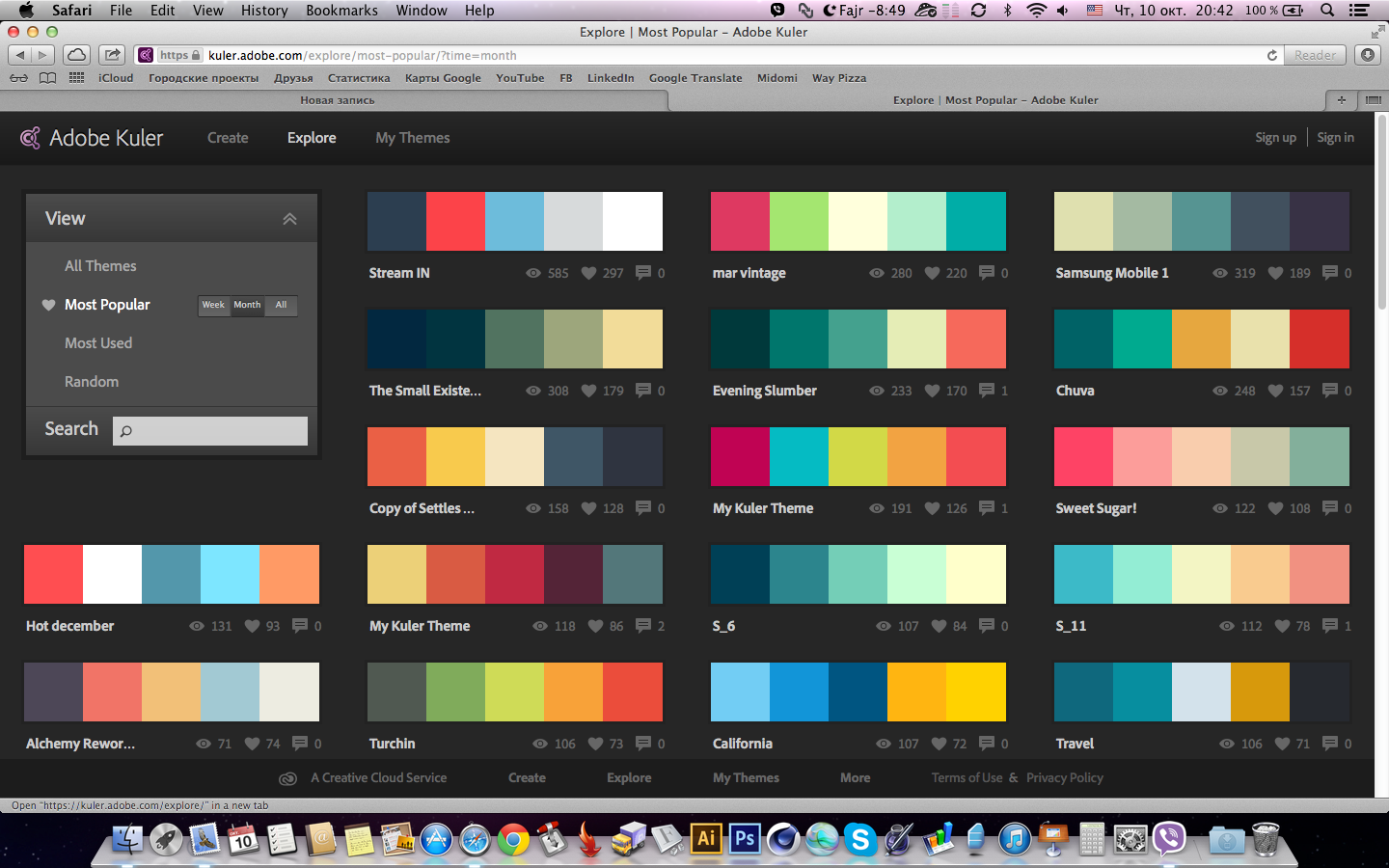Click the heart icon on Stream IN theme
1389x868 pixels.
(588, 273)
